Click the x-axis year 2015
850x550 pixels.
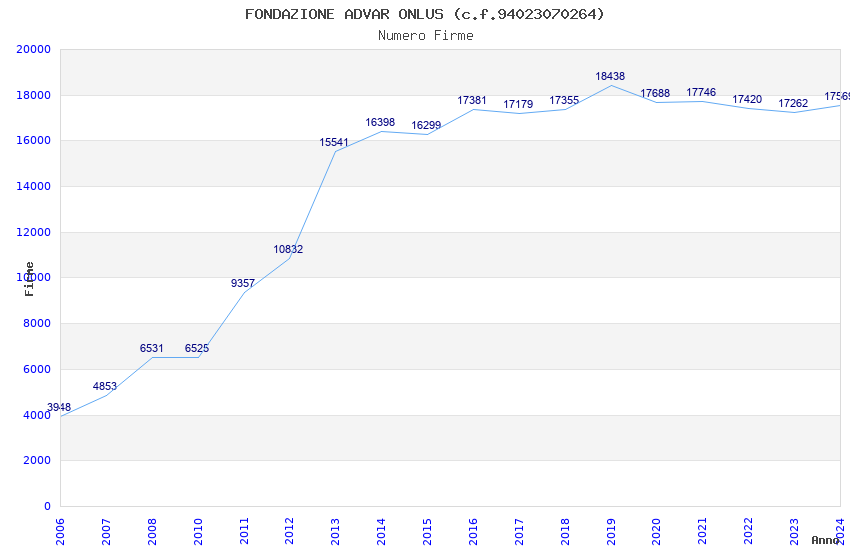pyautogui.click(x=427, y=532)
